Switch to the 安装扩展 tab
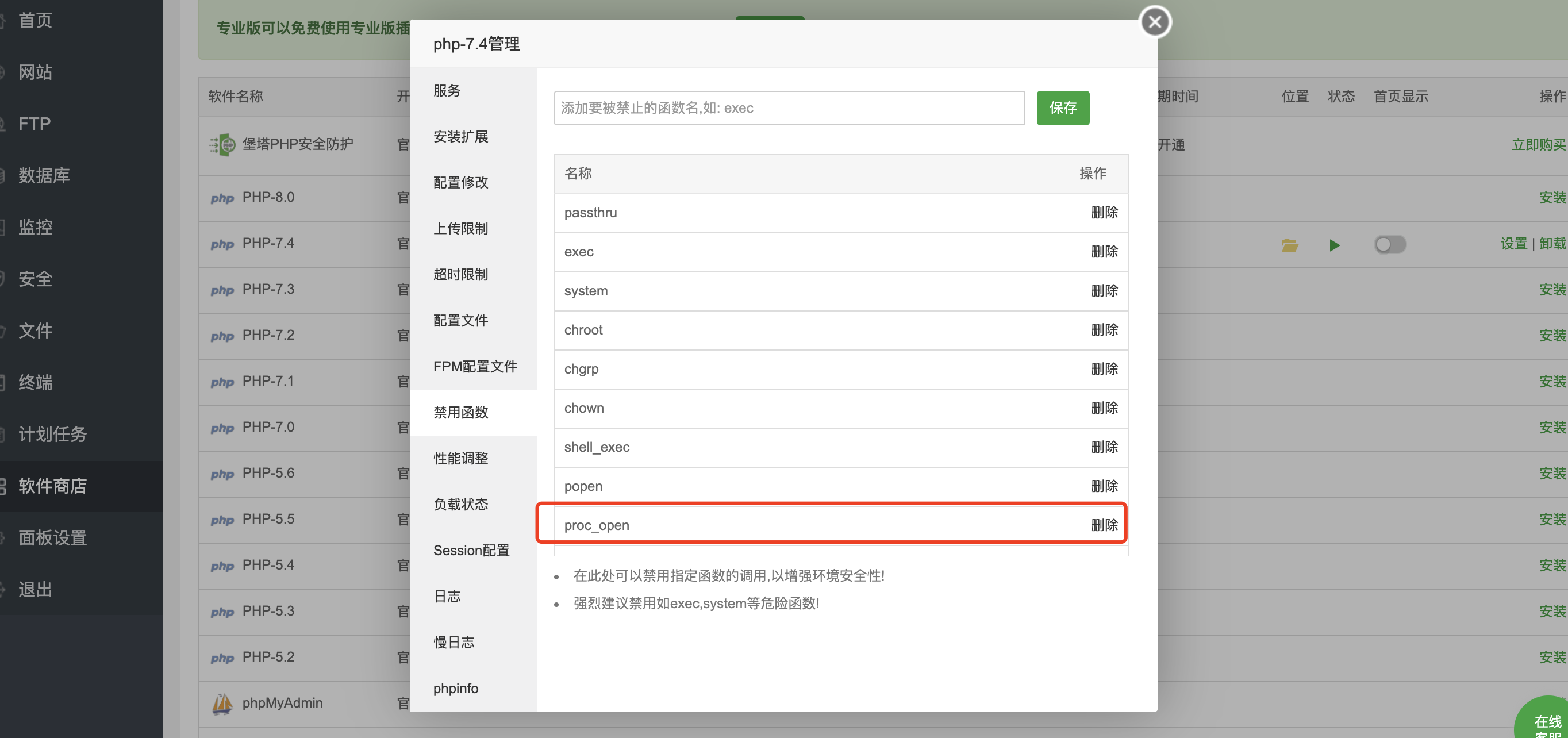 point(461,136)
